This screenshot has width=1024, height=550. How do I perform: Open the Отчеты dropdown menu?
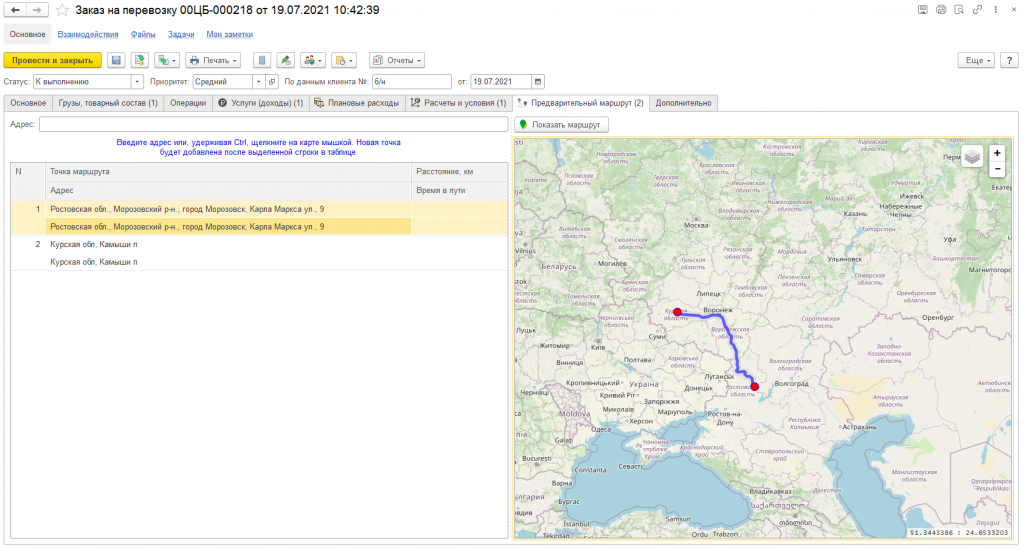click(397, 60)
